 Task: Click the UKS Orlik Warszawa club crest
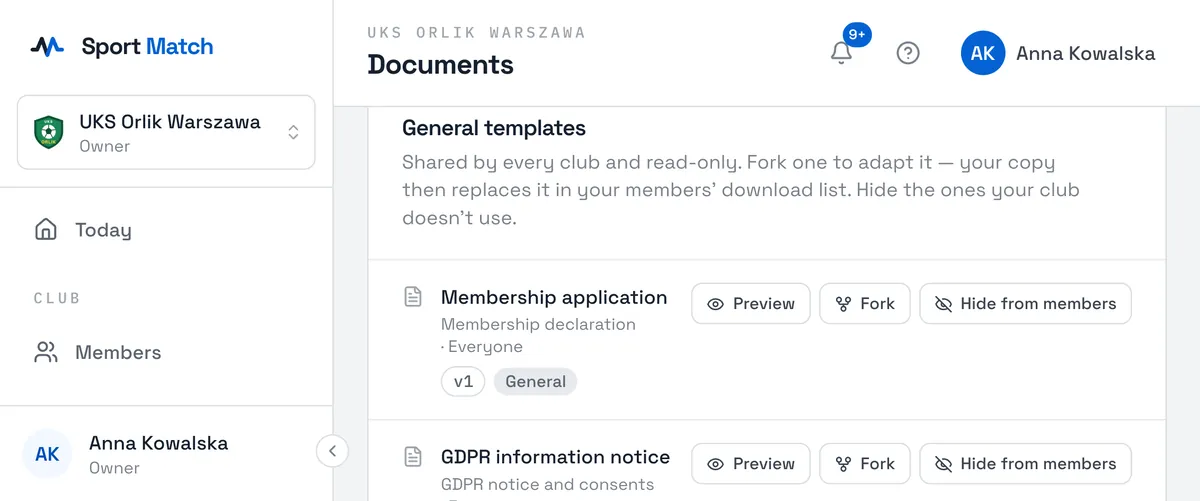pos(48,132)
